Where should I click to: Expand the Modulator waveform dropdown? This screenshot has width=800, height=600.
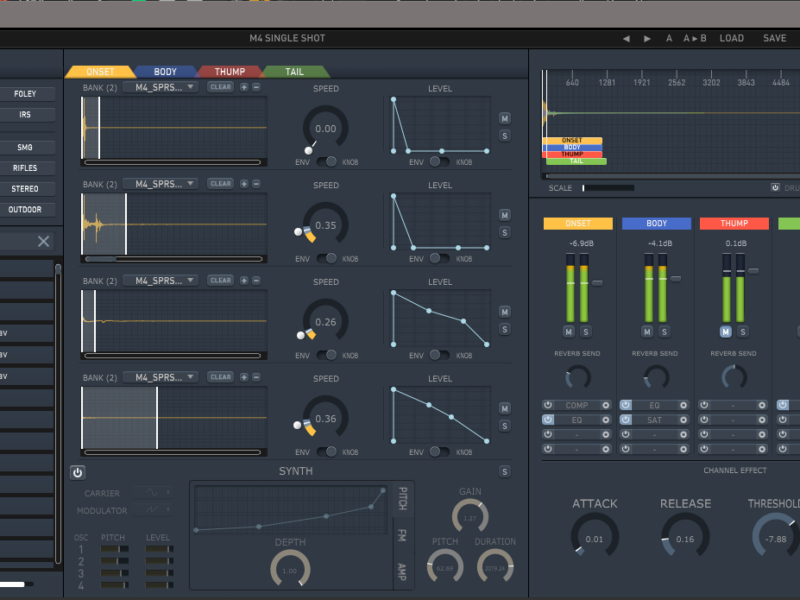[153, 510]
